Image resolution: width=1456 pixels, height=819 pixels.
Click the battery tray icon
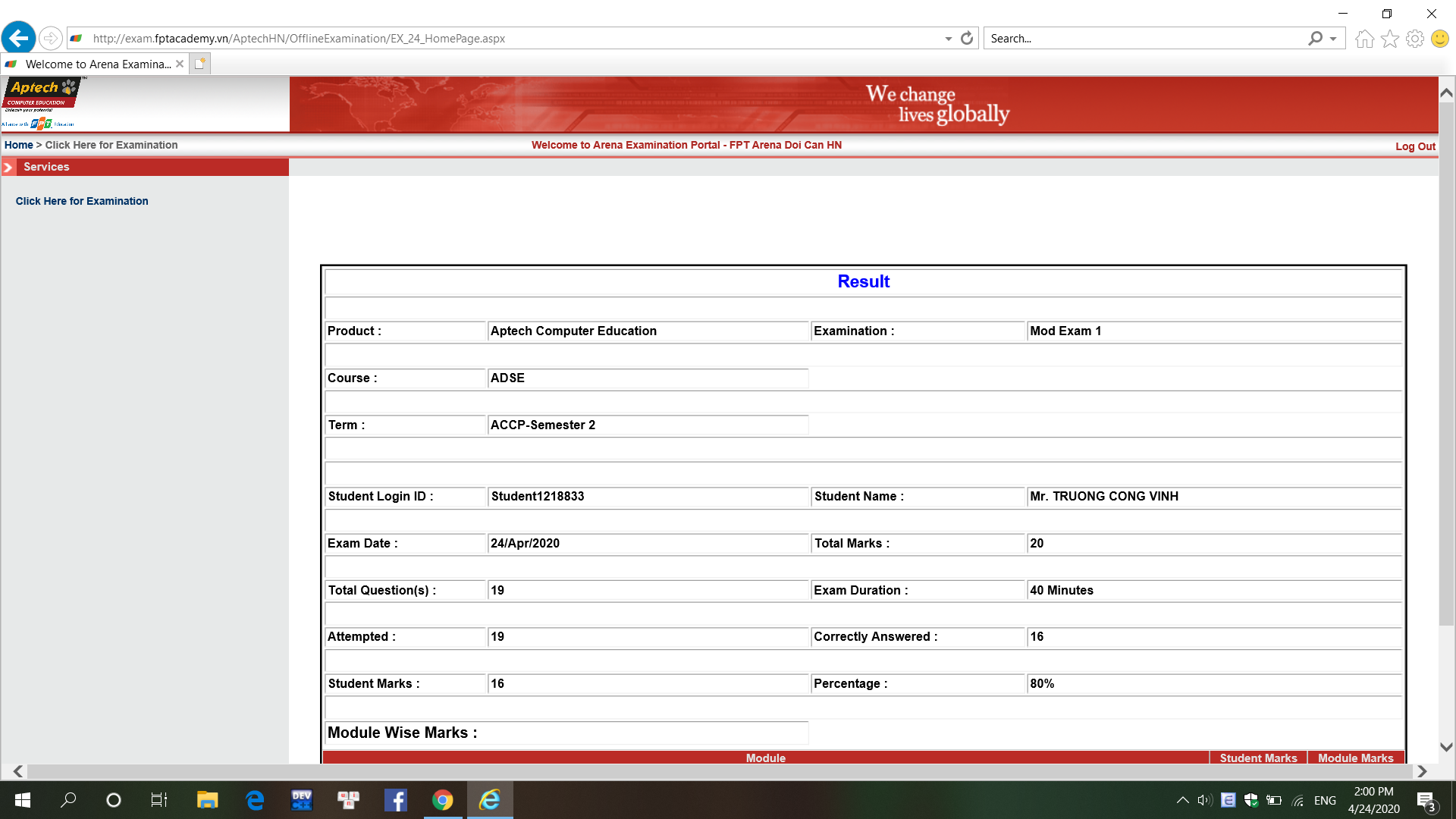click(x=1274, y=800)
